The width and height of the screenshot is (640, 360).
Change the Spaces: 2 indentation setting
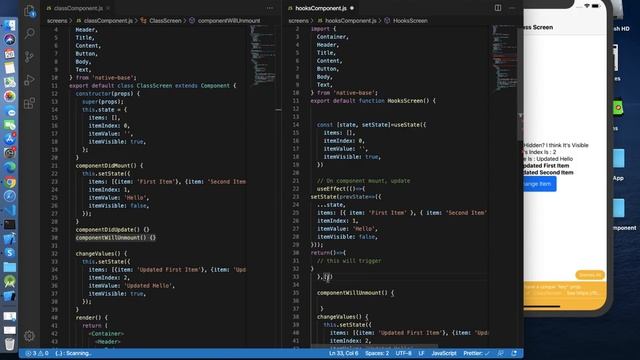377,353
